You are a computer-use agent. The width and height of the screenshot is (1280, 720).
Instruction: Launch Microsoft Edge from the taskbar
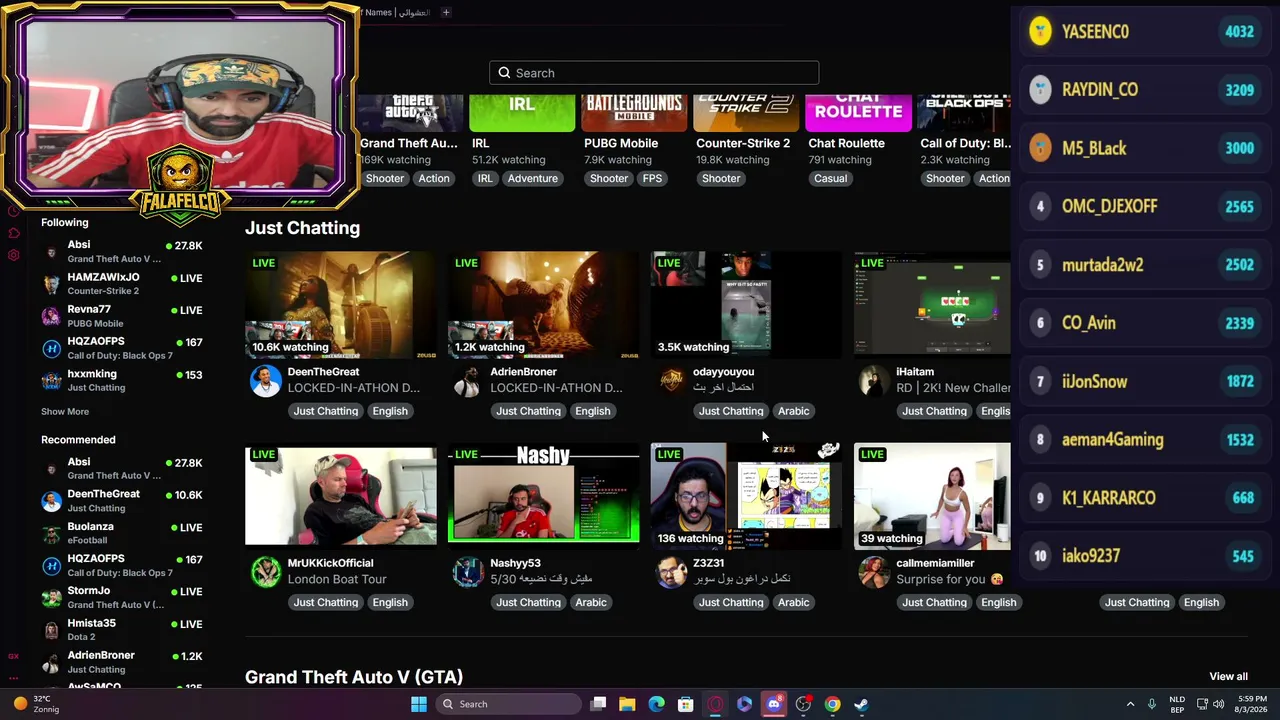pos(656,704)
